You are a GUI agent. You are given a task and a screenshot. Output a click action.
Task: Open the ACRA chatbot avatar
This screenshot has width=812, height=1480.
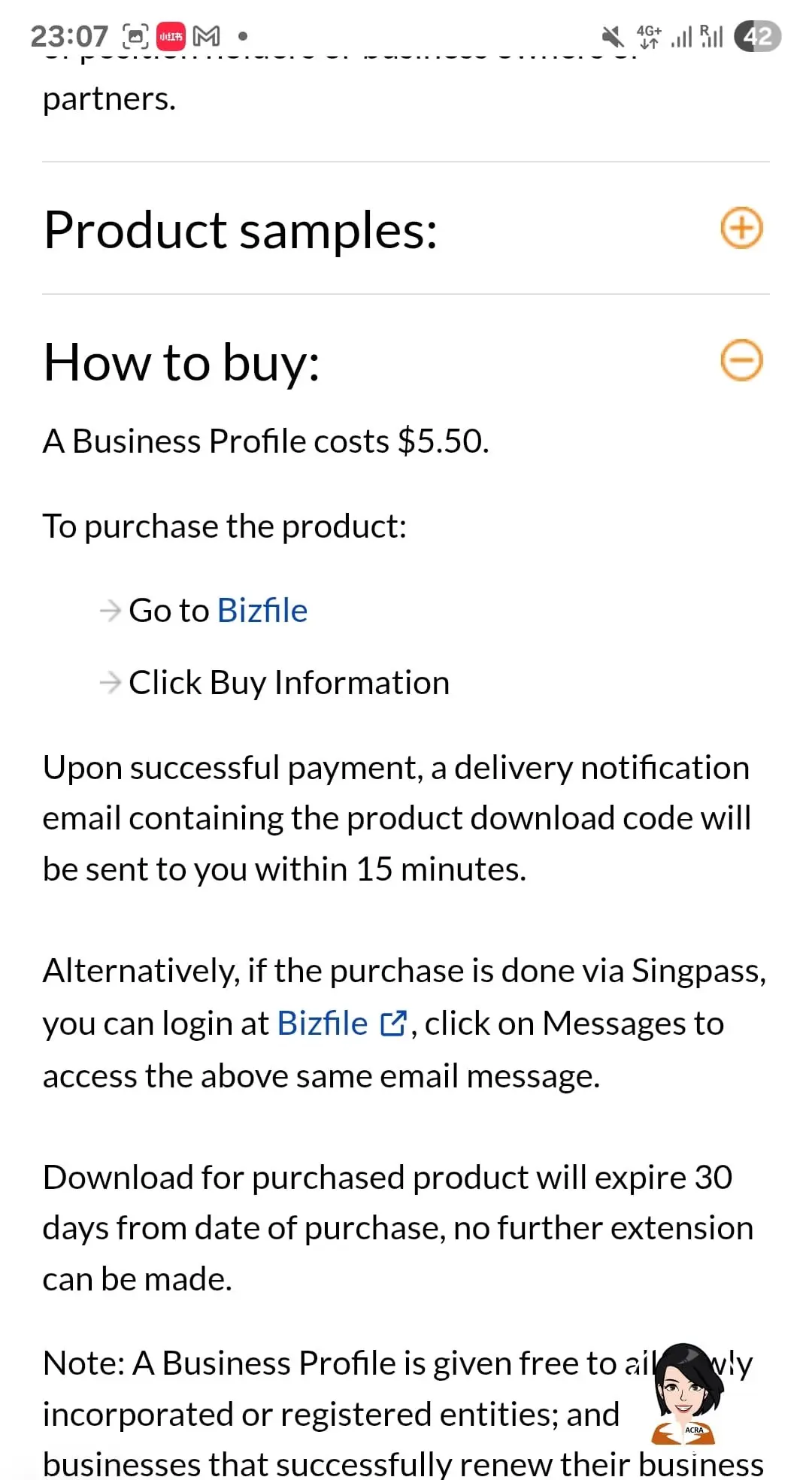click(x=686, y=1394)
